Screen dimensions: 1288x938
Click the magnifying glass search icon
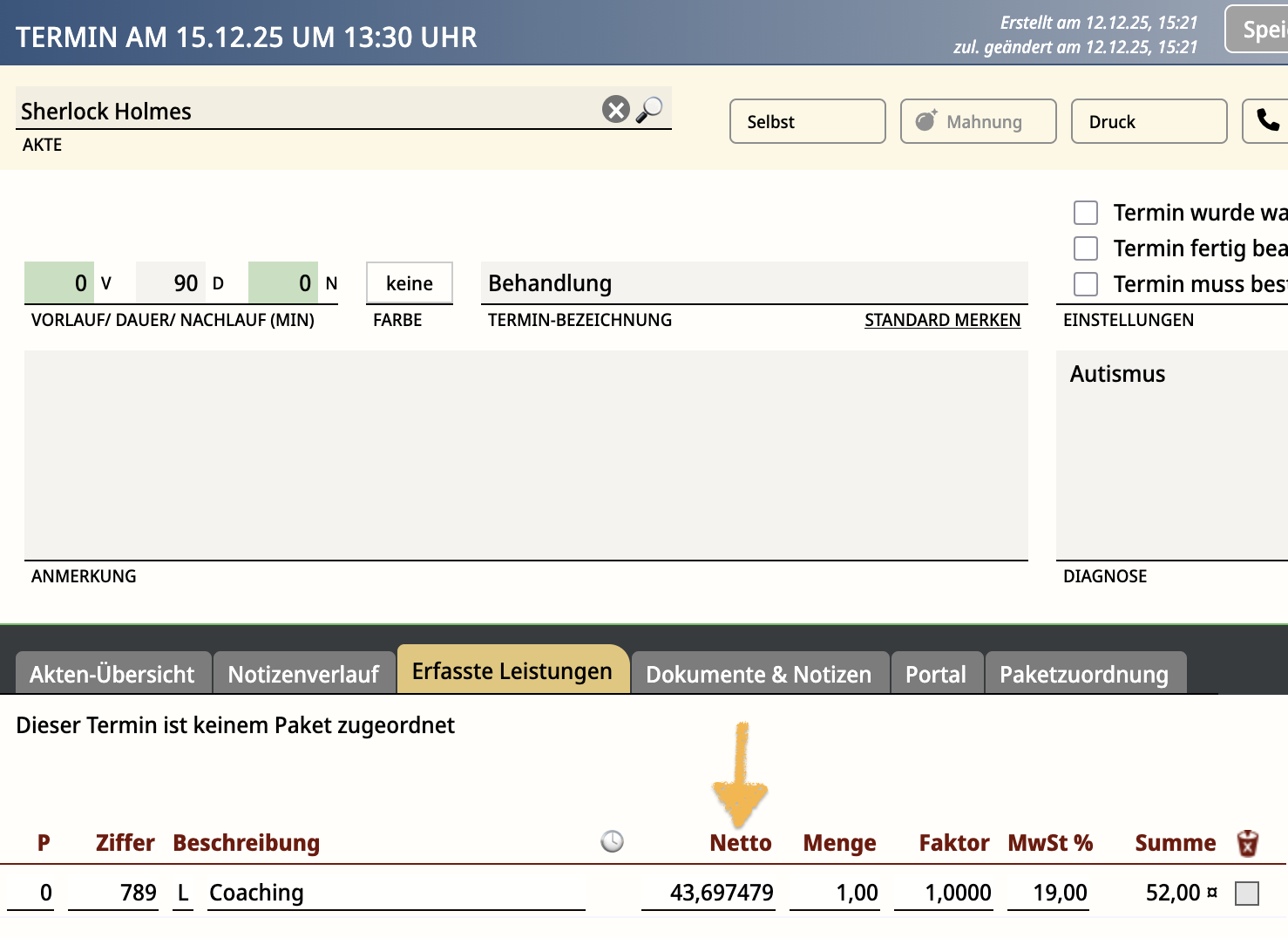(x=649, y=110)
